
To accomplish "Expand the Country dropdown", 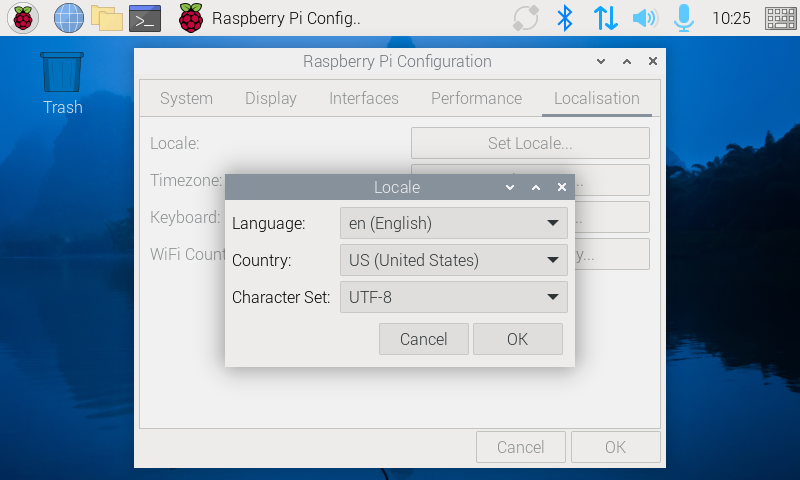I will (x=453, y=261).
